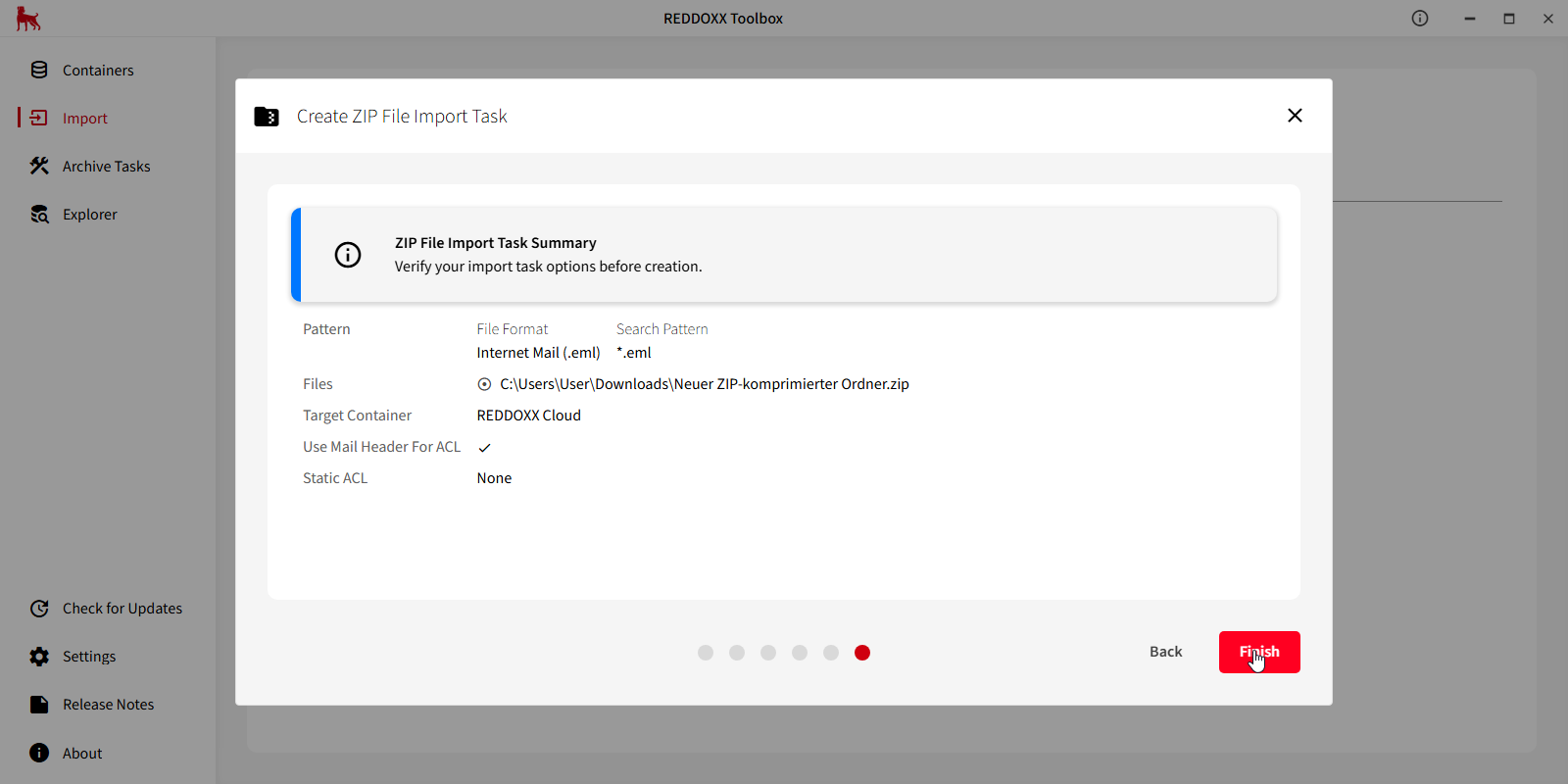1568x784 pixels.
Task: Click the REDDOXX Cloud target container value
Action: point(529,416)
